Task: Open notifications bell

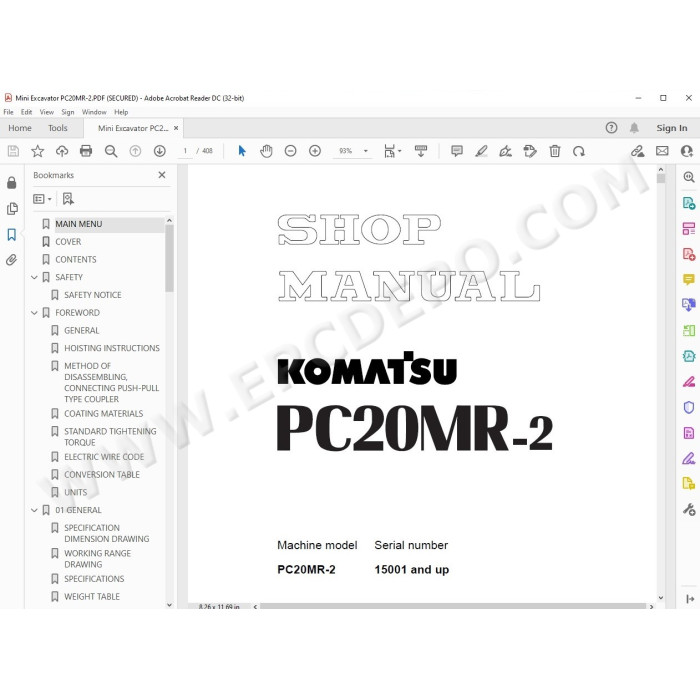Action: pos(634,128)
